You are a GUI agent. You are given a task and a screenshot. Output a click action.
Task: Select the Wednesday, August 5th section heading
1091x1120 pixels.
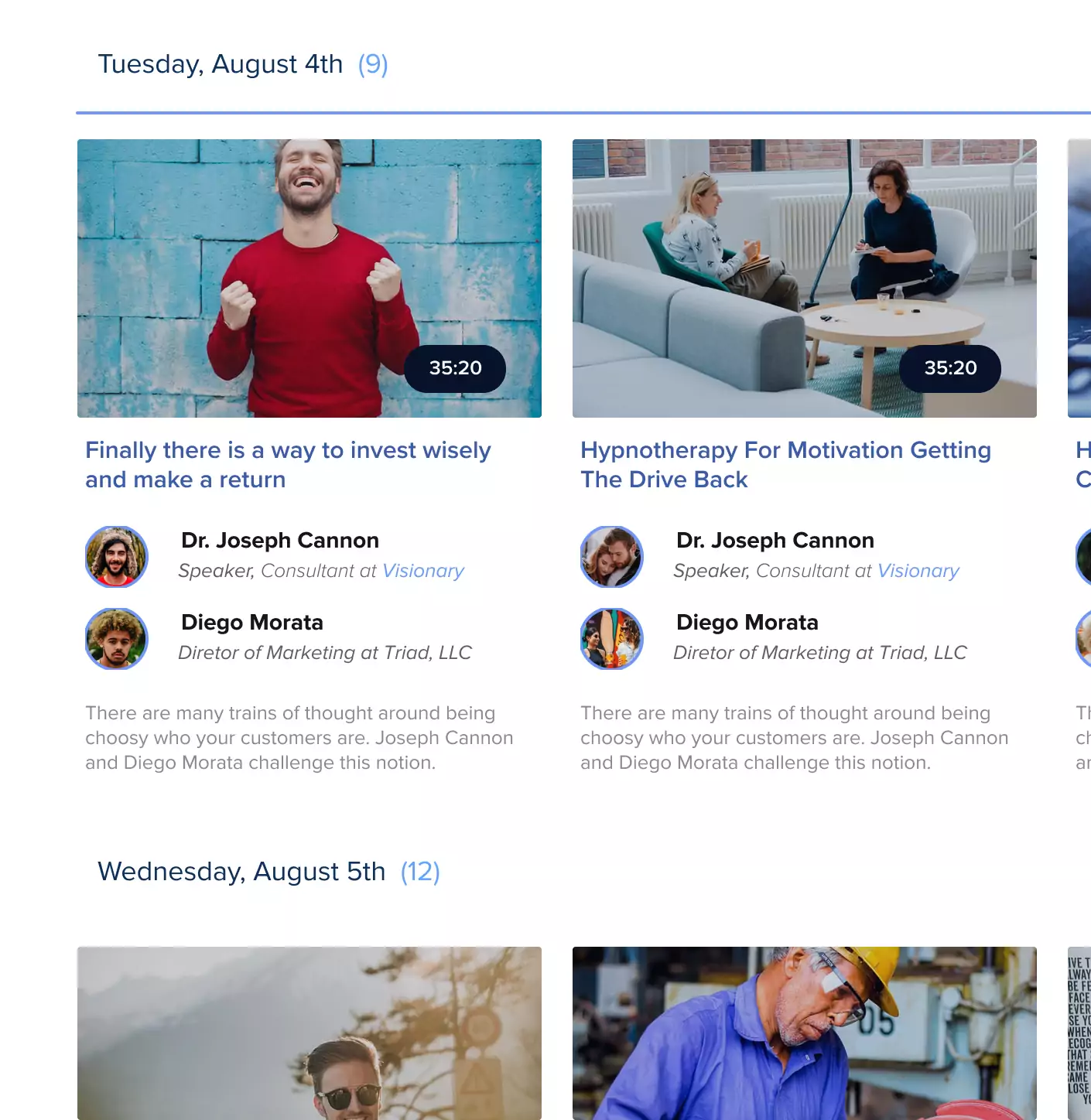pyautogui.click(x=241, y=872)
